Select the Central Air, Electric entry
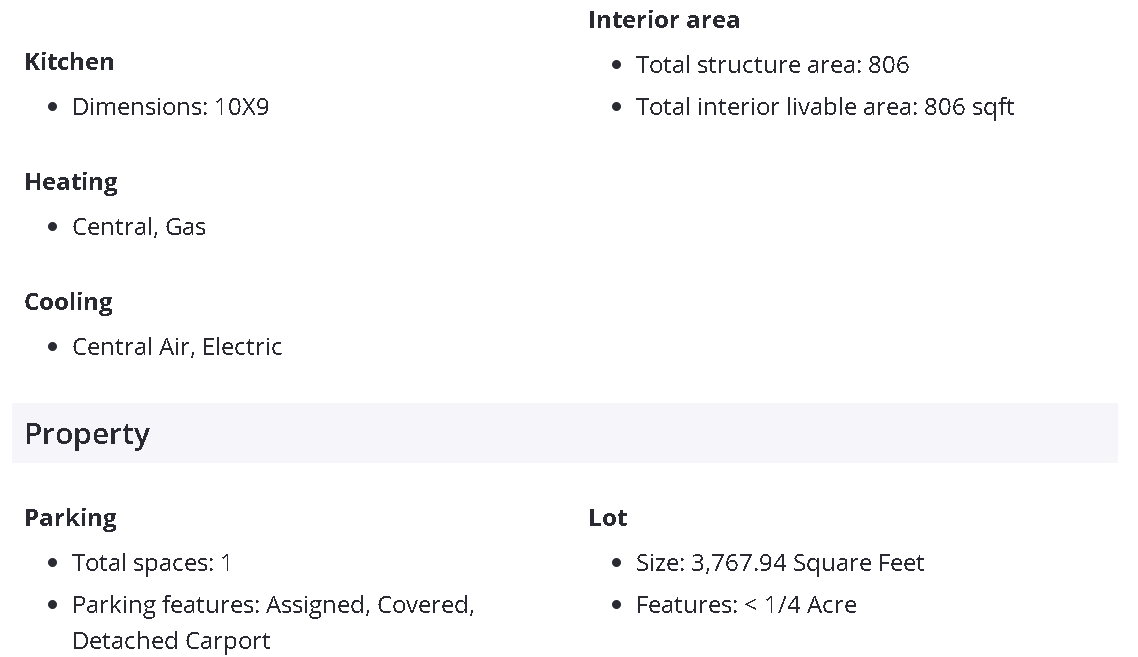 tap(177, 347)
